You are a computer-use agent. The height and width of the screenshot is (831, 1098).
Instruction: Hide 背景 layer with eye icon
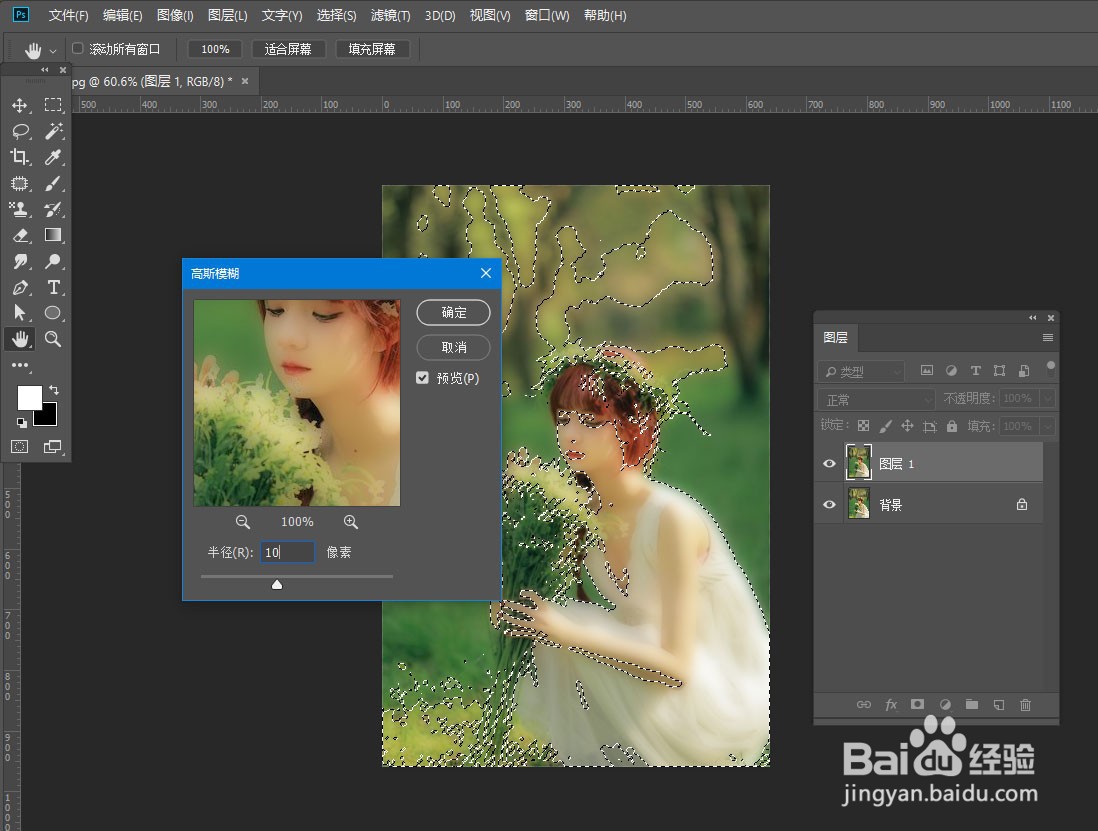click(x=829, y=504)
